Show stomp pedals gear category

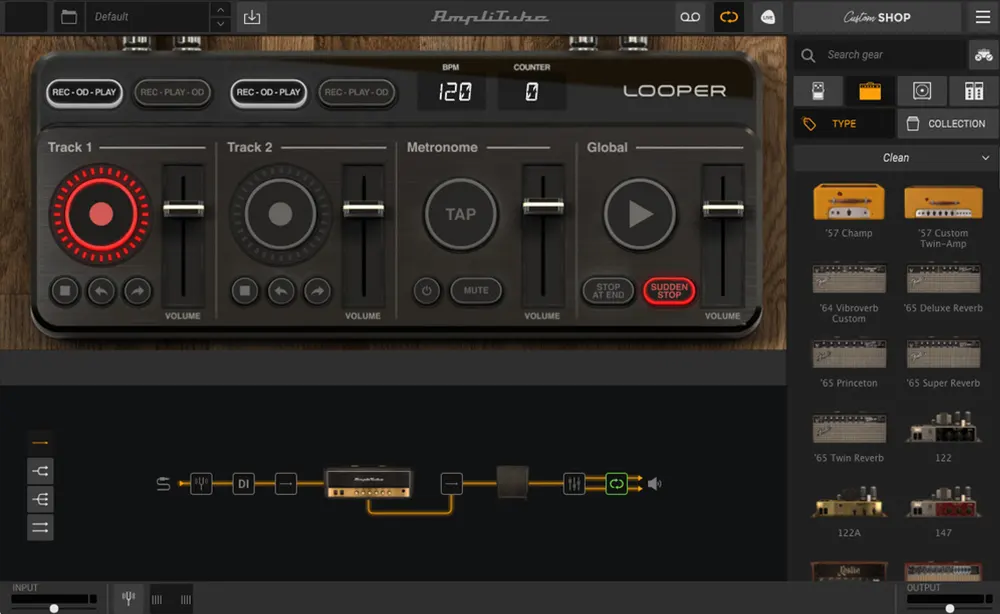818,91
